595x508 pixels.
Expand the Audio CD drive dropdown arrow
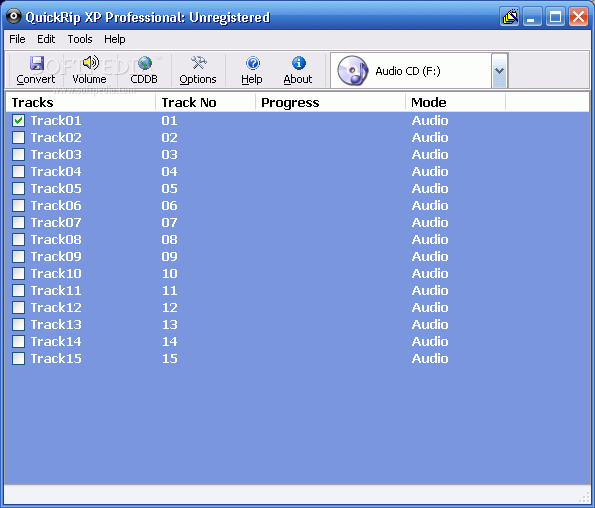coord(499,71)
